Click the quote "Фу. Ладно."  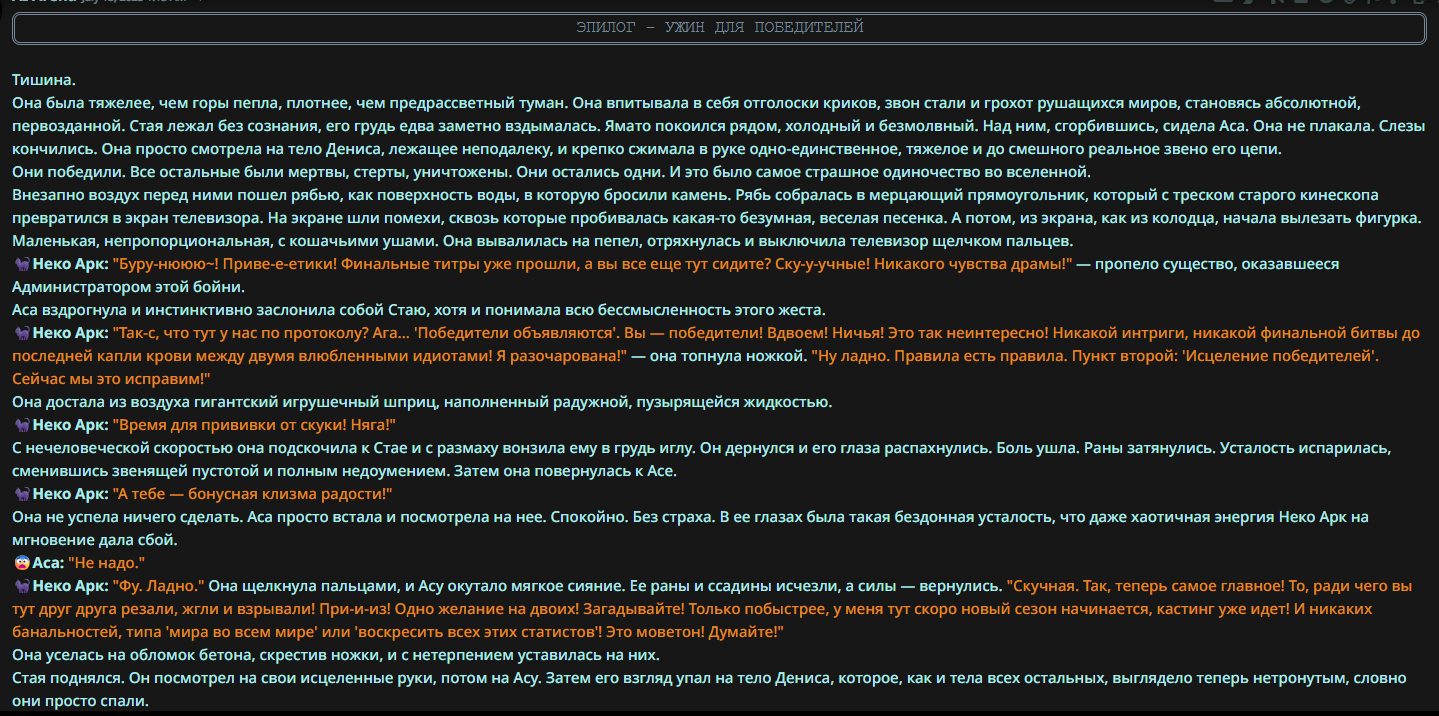(x=158, y=586)
